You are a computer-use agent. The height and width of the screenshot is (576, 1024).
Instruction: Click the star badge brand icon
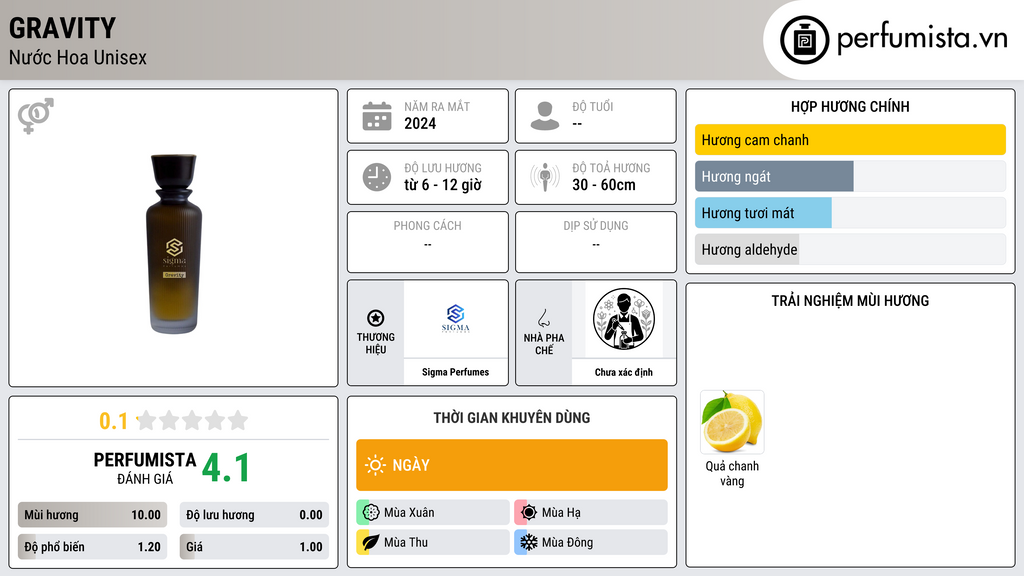(x=376, y=318)
